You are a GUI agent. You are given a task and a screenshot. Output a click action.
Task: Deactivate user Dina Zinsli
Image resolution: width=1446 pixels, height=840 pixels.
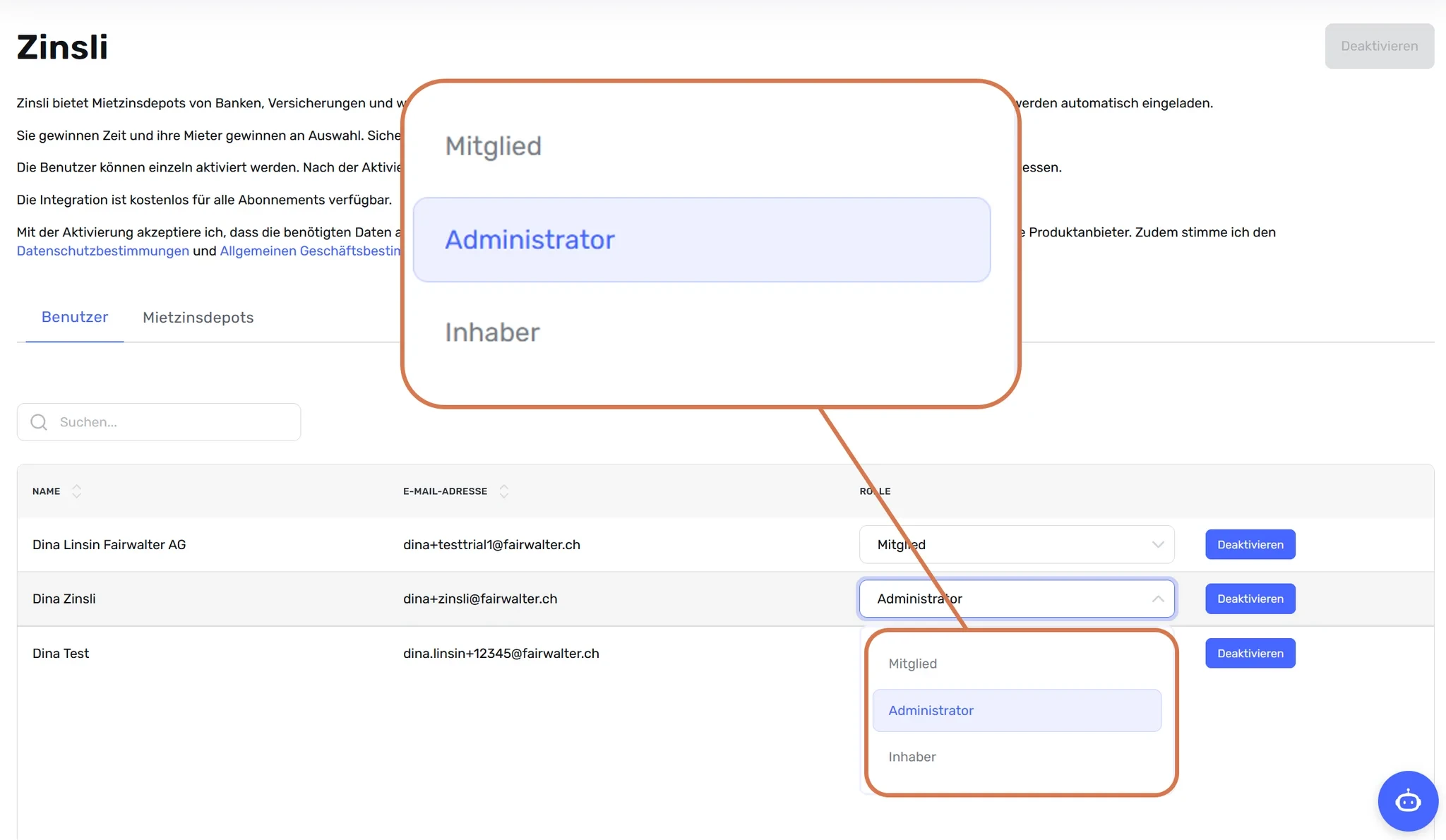[x=1250, y=599]
